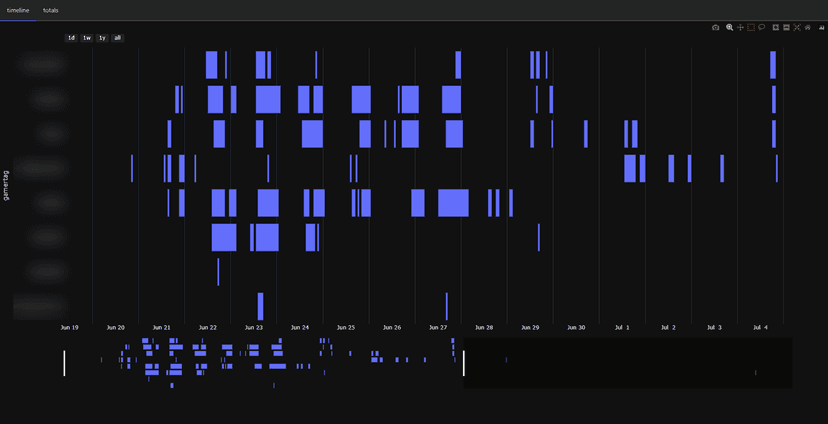This screenshot has height=424, width=828.
Task: Click the Zoom Out modebar icon
Action: tap(786, 27)
